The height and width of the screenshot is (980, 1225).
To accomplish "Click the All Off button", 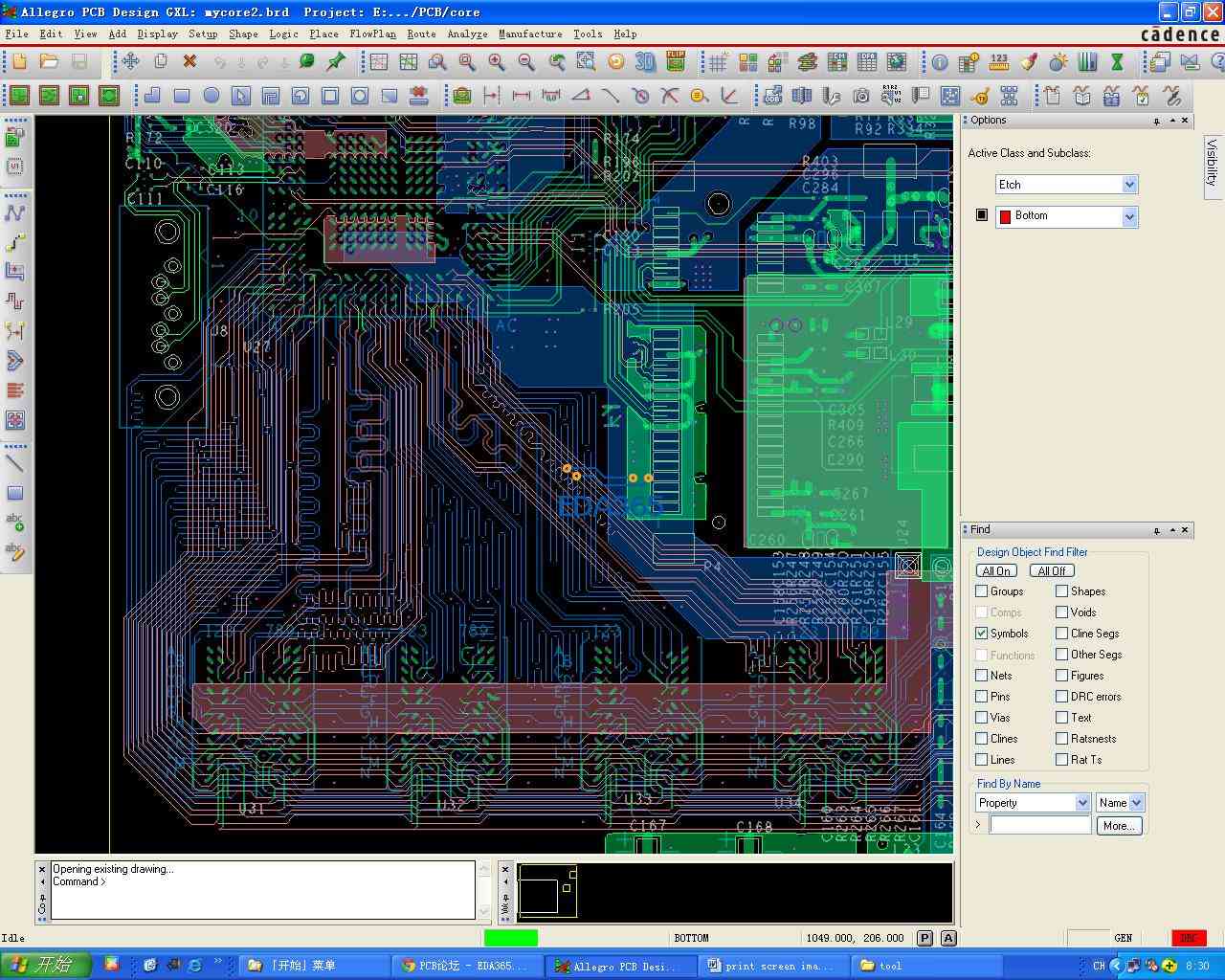I will pos(1051,571).
